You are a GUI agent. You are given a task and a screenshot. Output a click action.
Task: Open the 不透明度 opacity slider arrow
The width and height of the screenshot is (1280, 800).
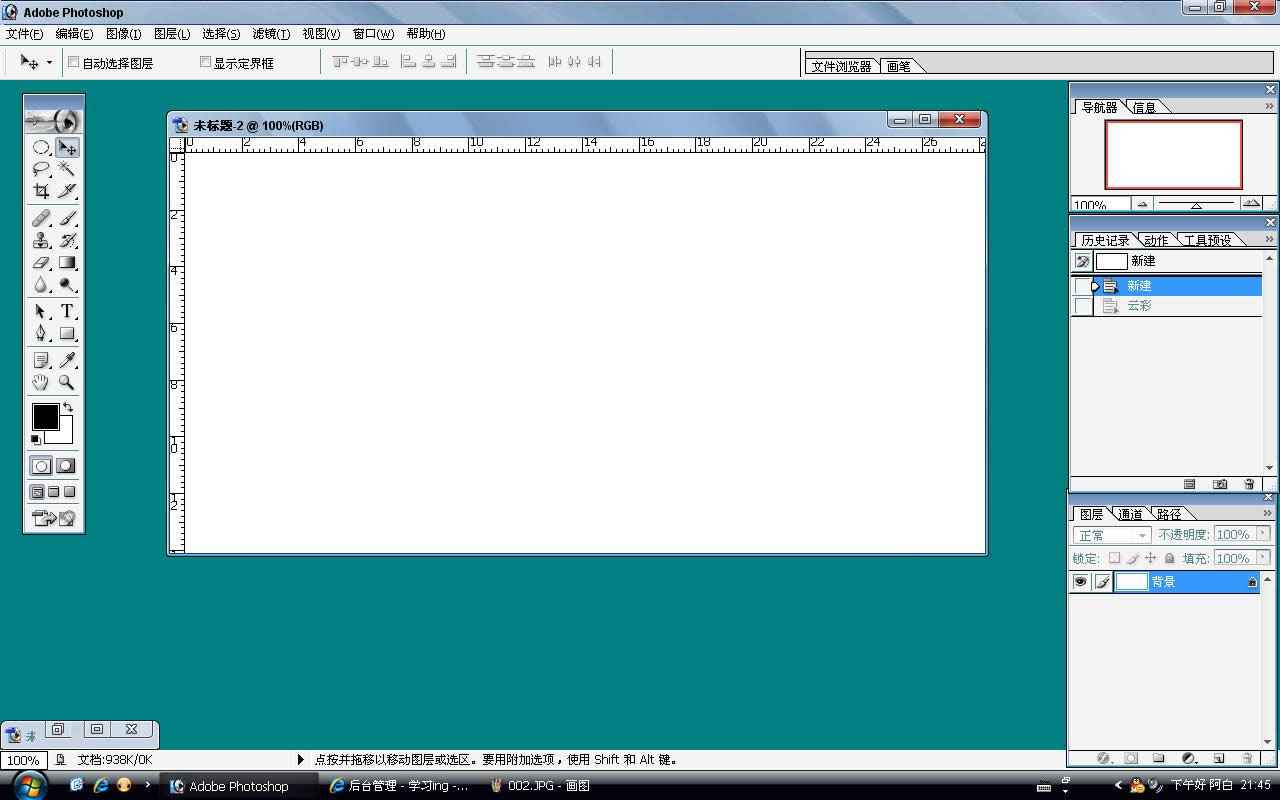[1263, 534]
